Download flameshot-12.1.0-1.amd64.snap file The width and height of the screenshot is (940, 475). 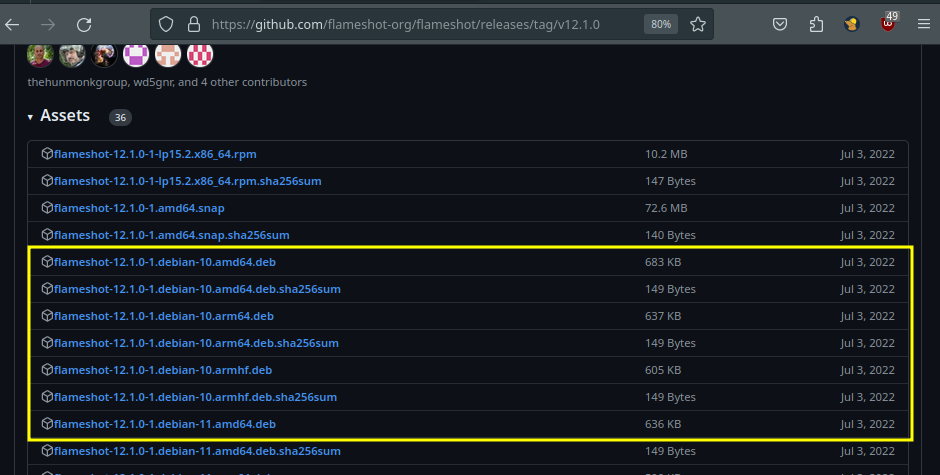[139, 208]
